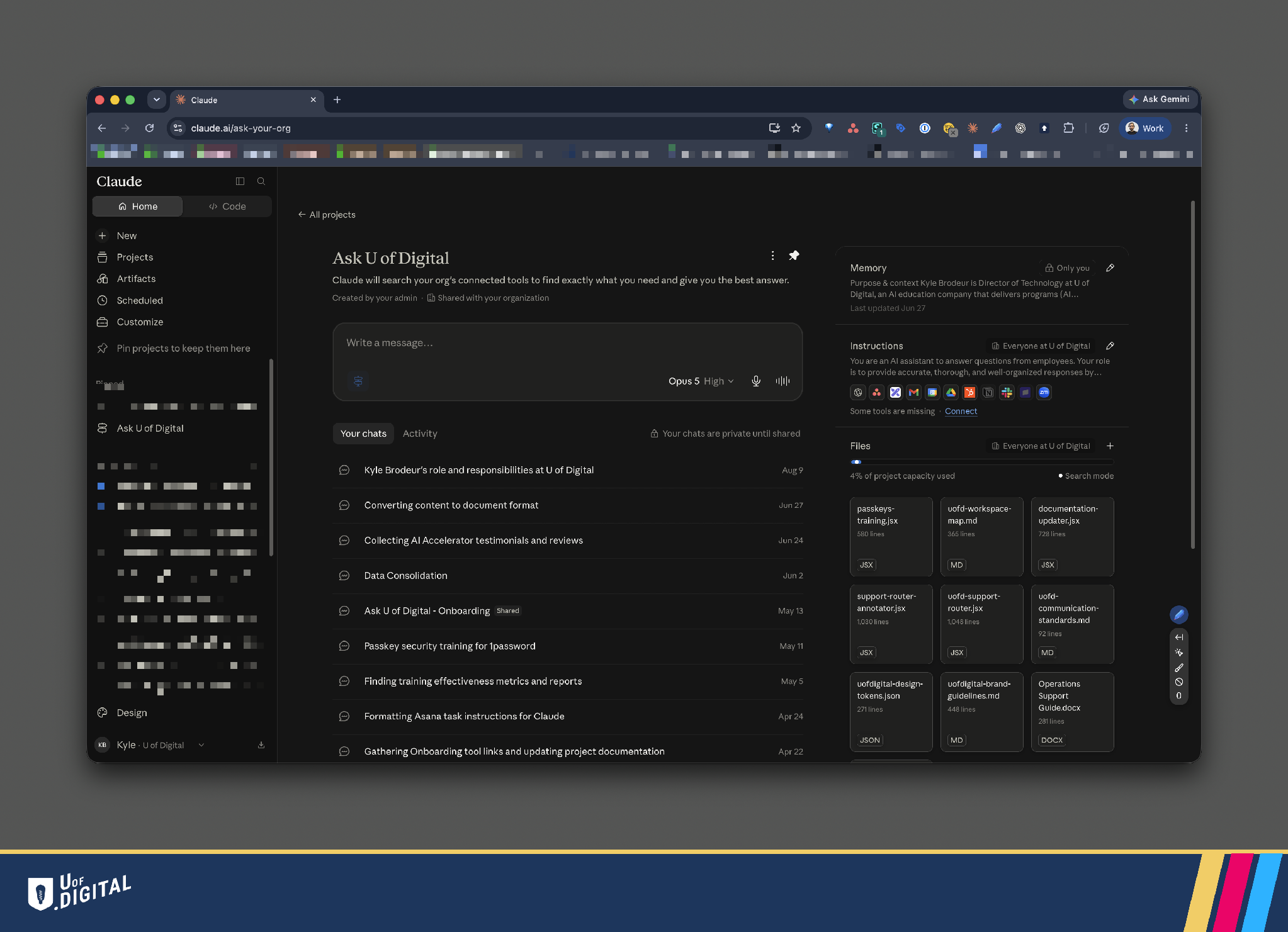
Task: Pin the Ask U of Digital project
Action: [794, 255]
